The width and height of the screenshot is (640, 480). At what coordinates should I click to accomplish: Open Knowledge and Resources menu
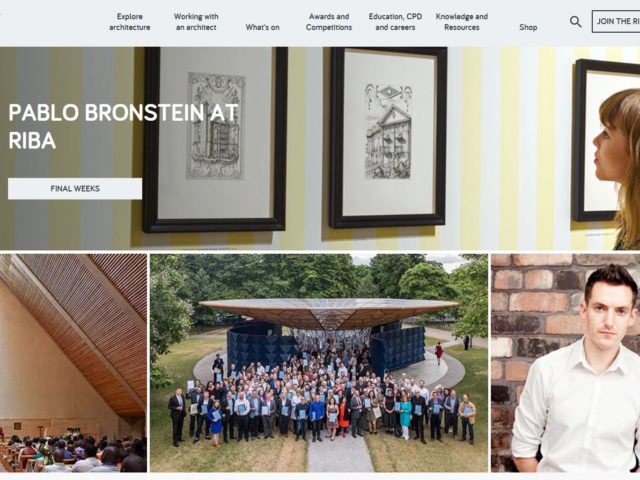(462, 22)
